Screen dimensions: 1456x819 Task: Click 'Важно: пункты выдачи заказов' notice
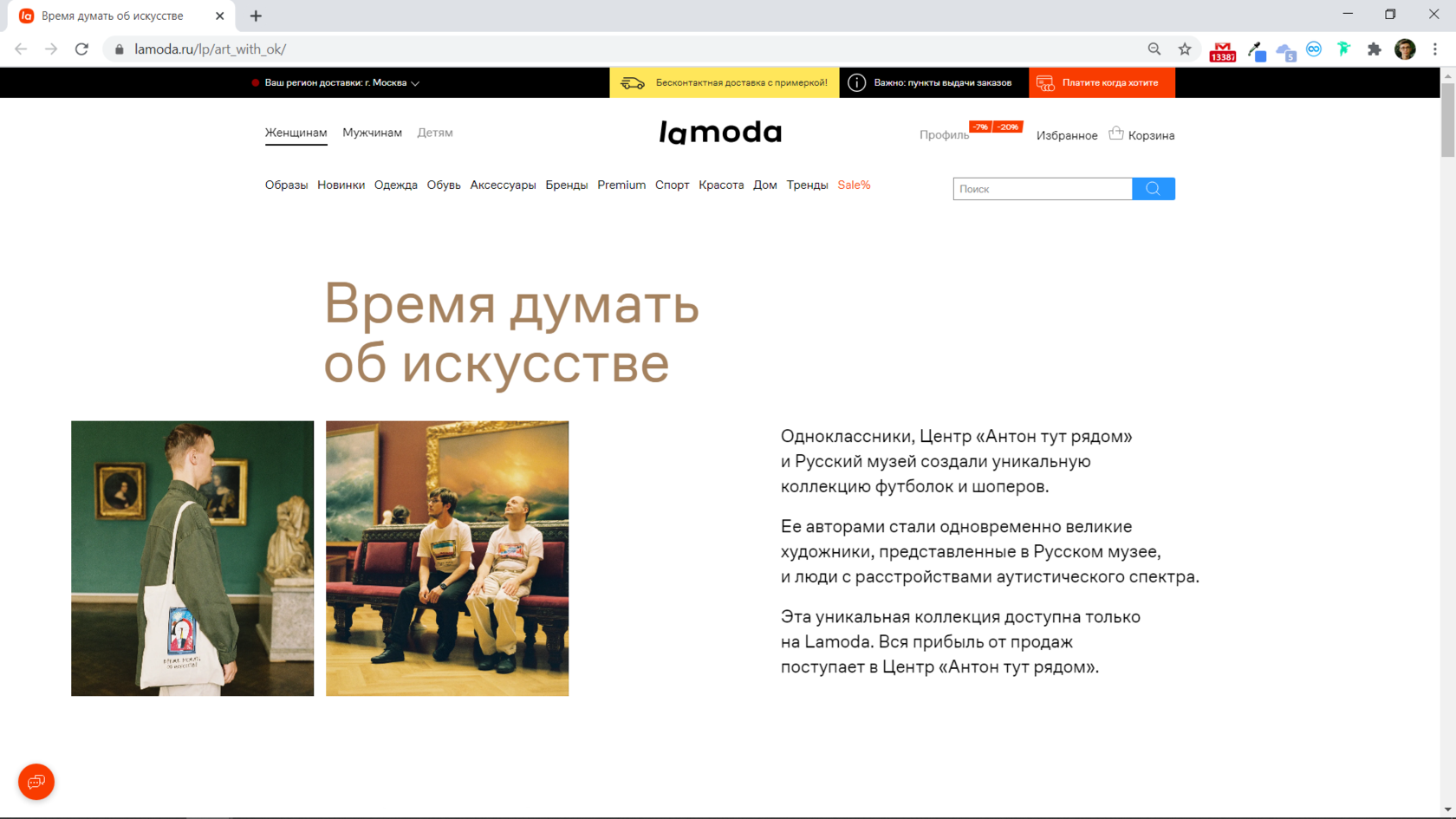pos(943,83)
